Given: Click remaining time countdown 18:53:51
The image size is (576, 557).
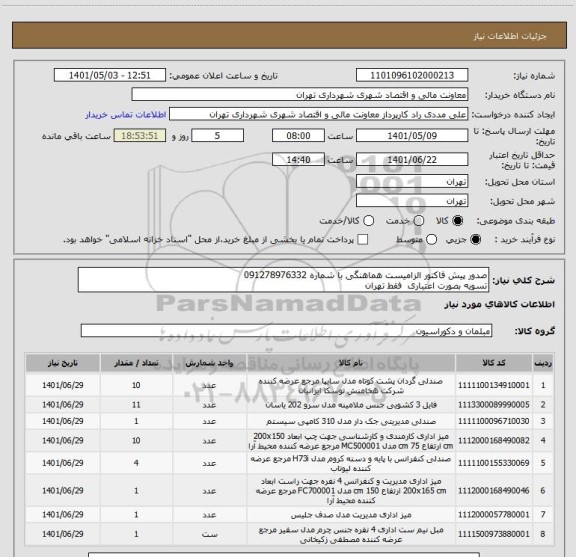Looking at the screenshot, I should pos(140,136).
